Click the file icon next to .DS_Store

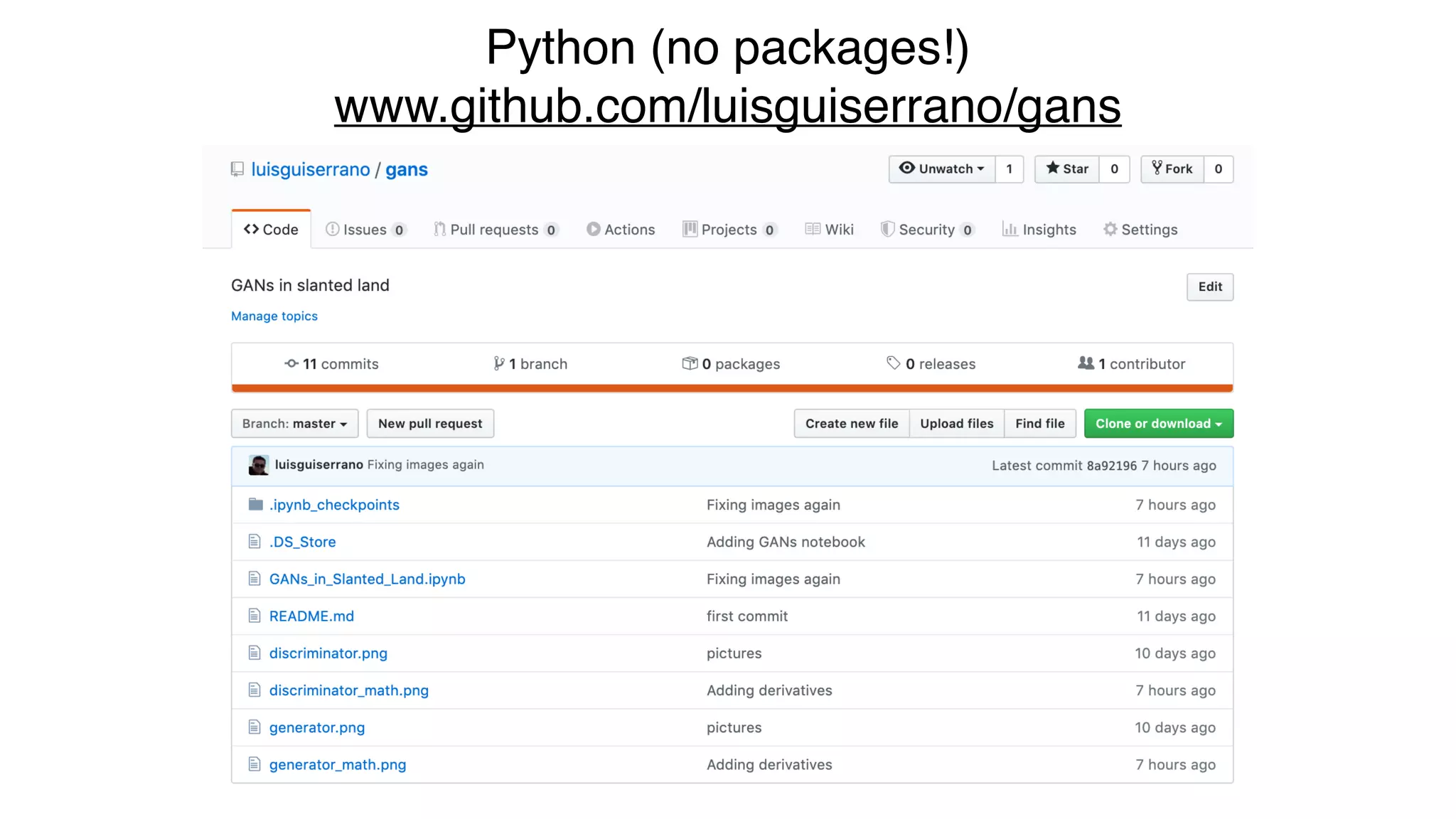[x=255, y=542]
